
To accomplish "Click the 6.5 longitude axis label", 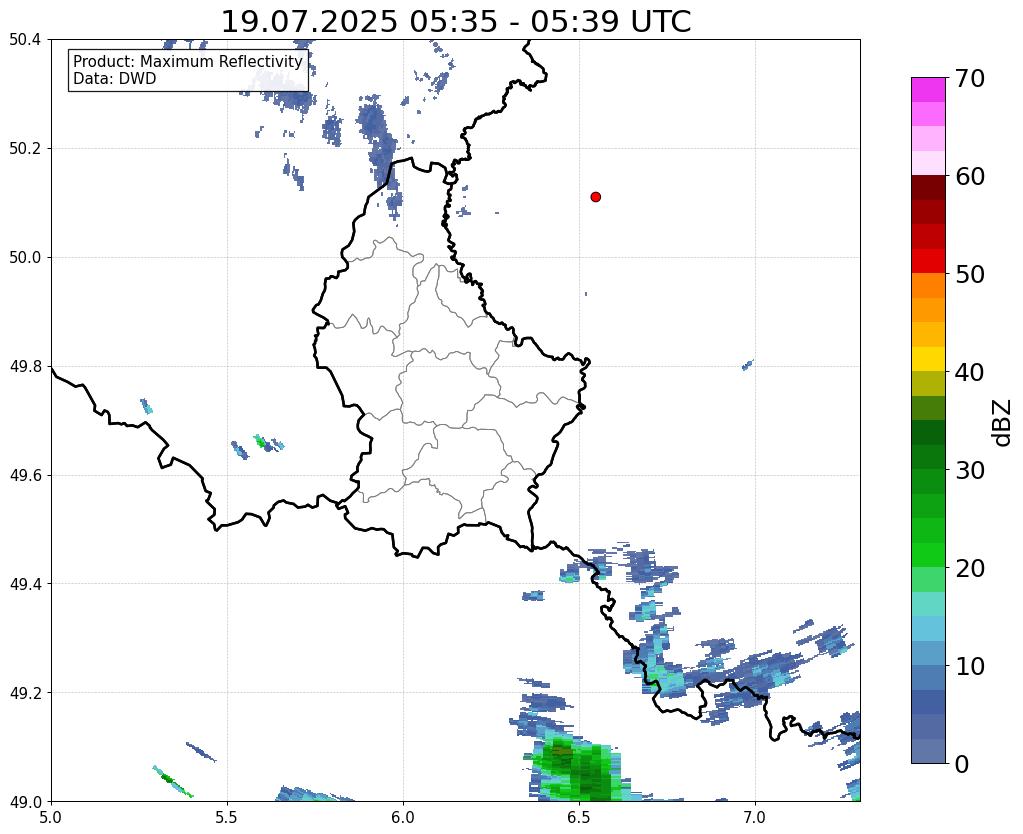I will coord(579,817).
